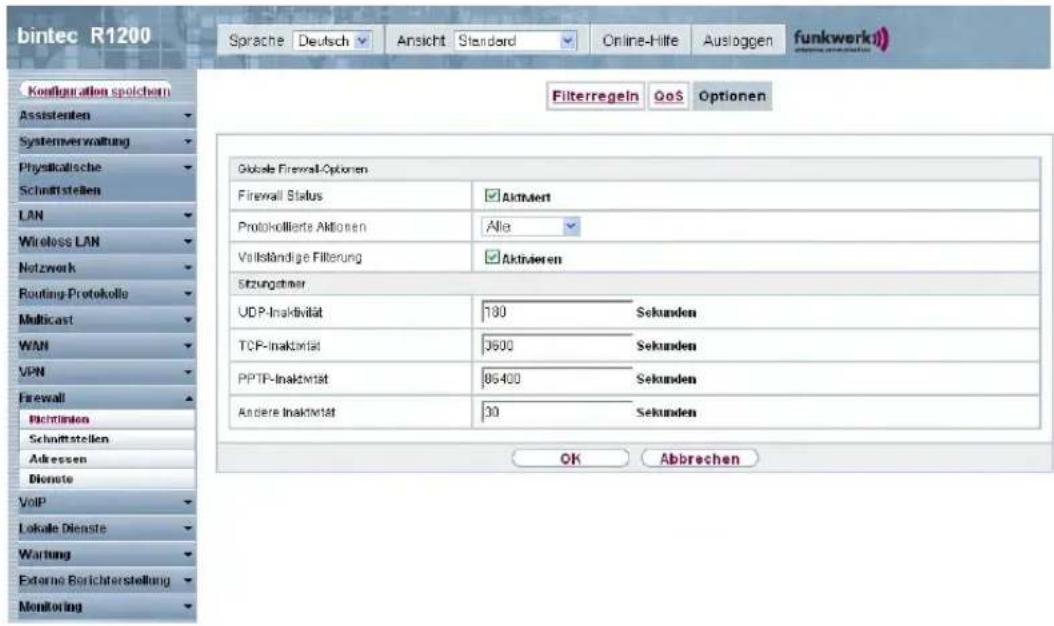
Task: Expand the WAN menu
Action: [105, 346]
